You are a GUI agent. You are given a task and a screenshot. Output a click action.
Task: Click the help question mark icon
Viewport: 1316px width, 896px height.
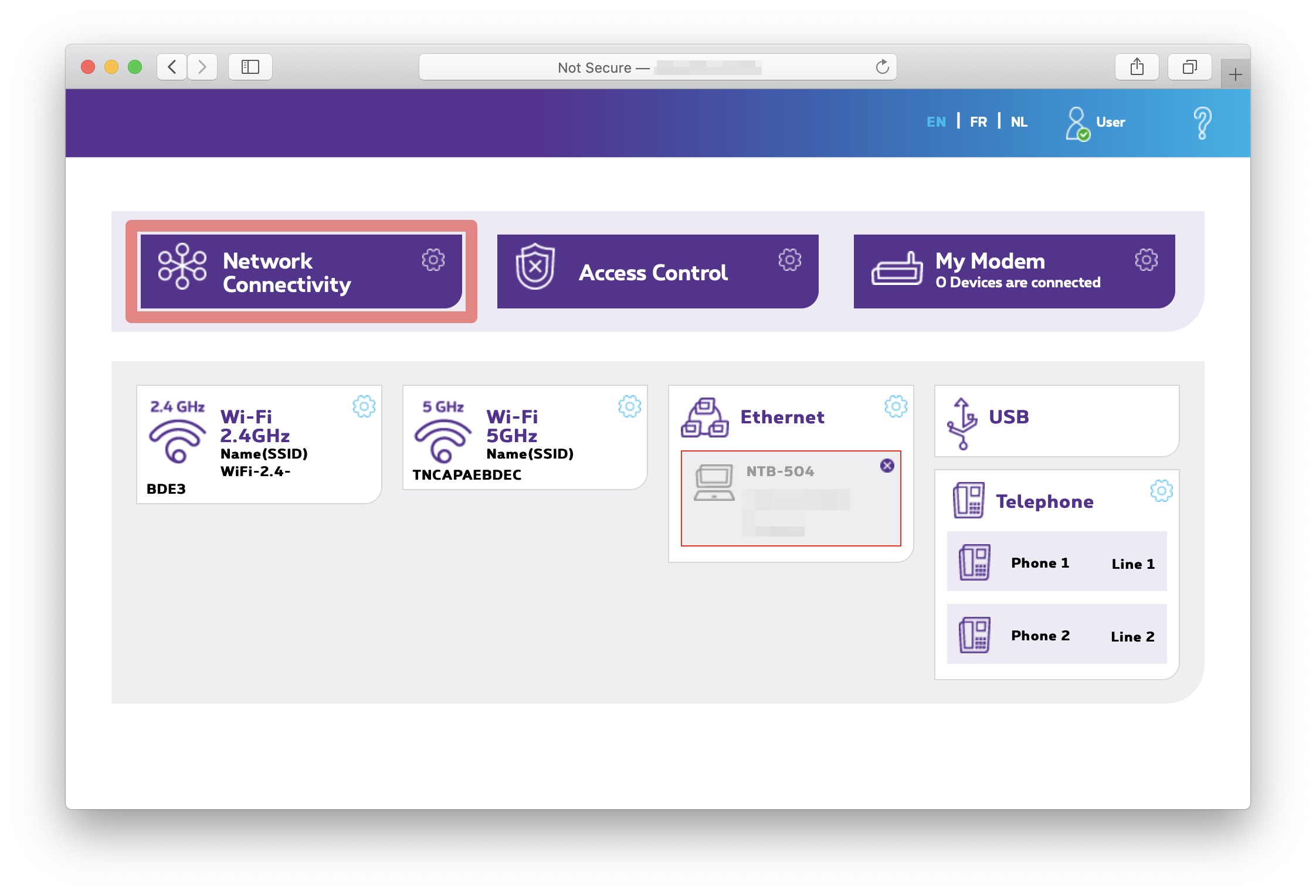[1202, 123]
